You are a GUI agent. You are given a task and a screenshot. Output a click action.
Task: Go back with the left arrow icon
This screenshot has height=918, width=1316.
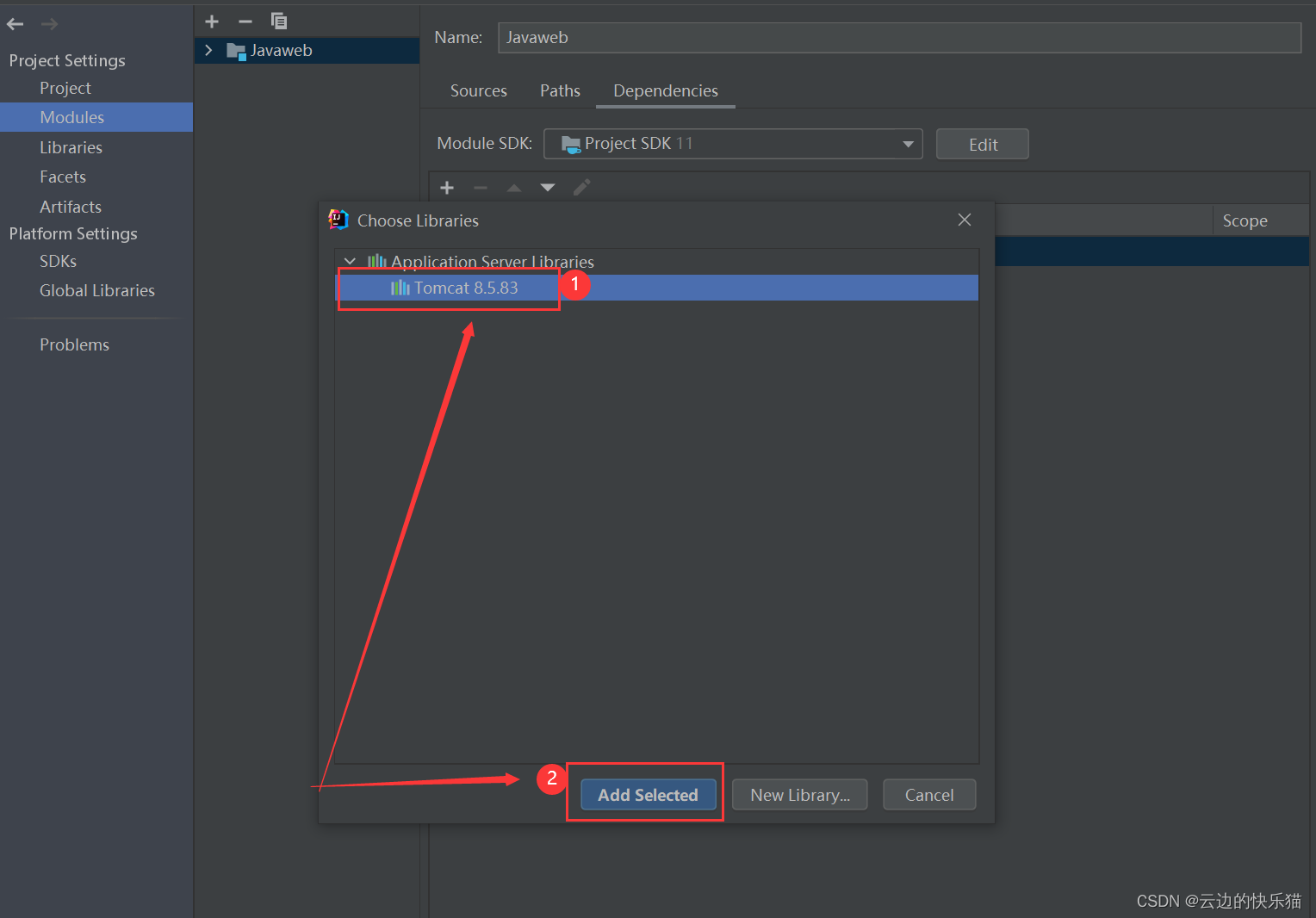point(16,24)
